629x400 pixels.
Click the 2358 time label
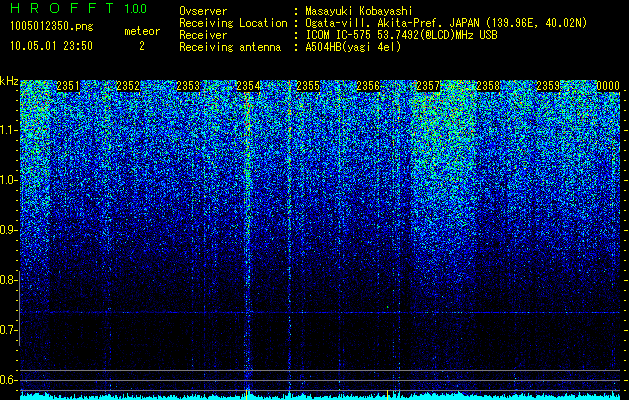click(488, 86)
